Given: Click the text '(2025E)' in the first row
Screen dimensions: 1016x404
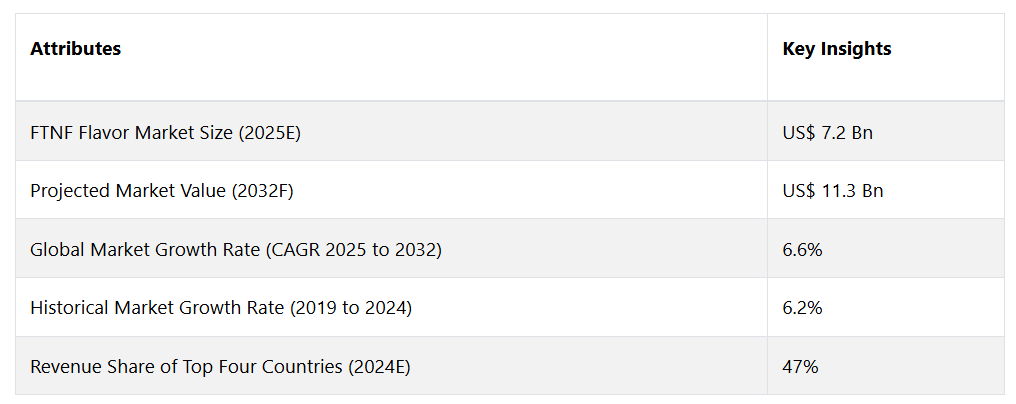Looking at the screenshot, I should click(x=270, y=133).
